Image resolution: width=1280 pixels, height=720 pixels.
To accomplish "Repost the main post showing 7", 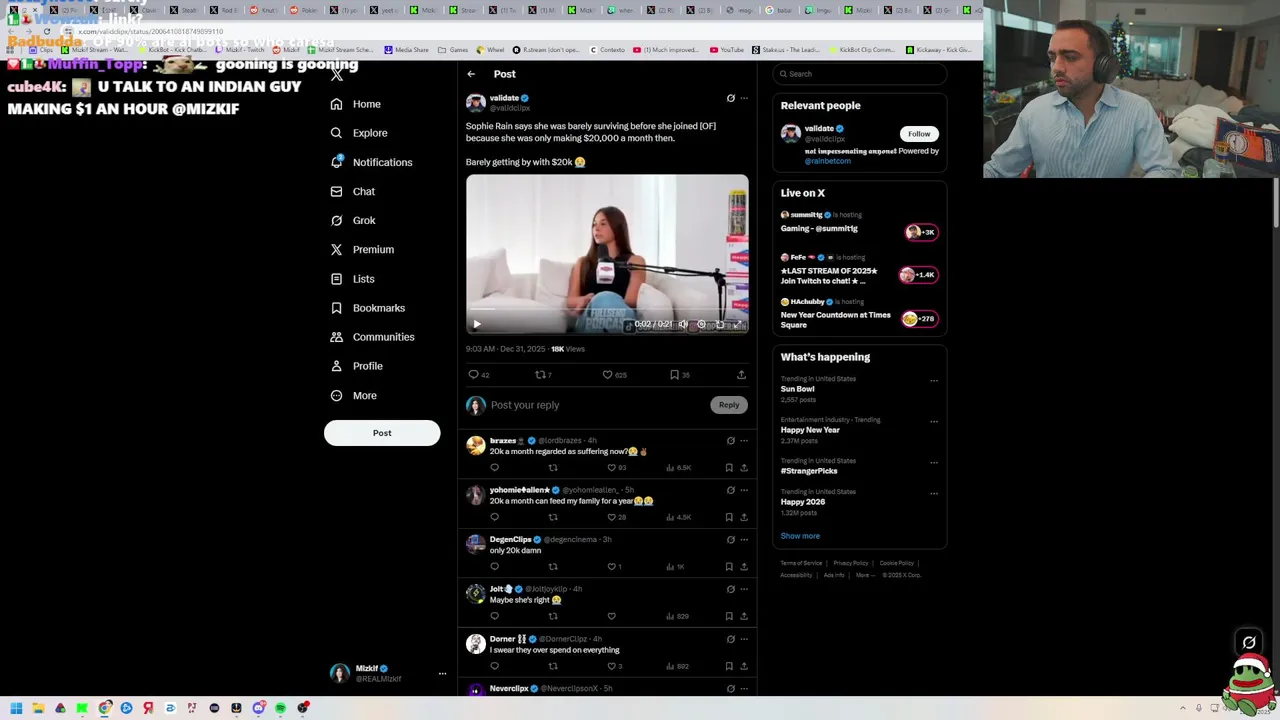I will [543, 375].
